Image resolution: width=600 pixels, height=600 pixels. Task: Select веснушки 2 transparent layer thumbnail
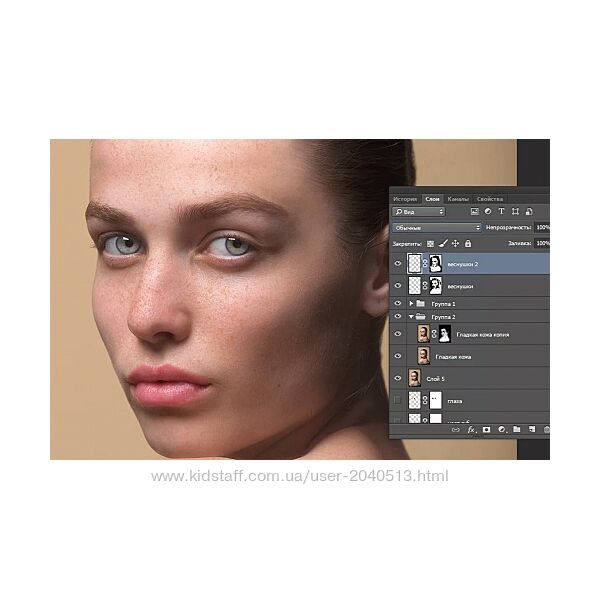(x=415, y=264)
